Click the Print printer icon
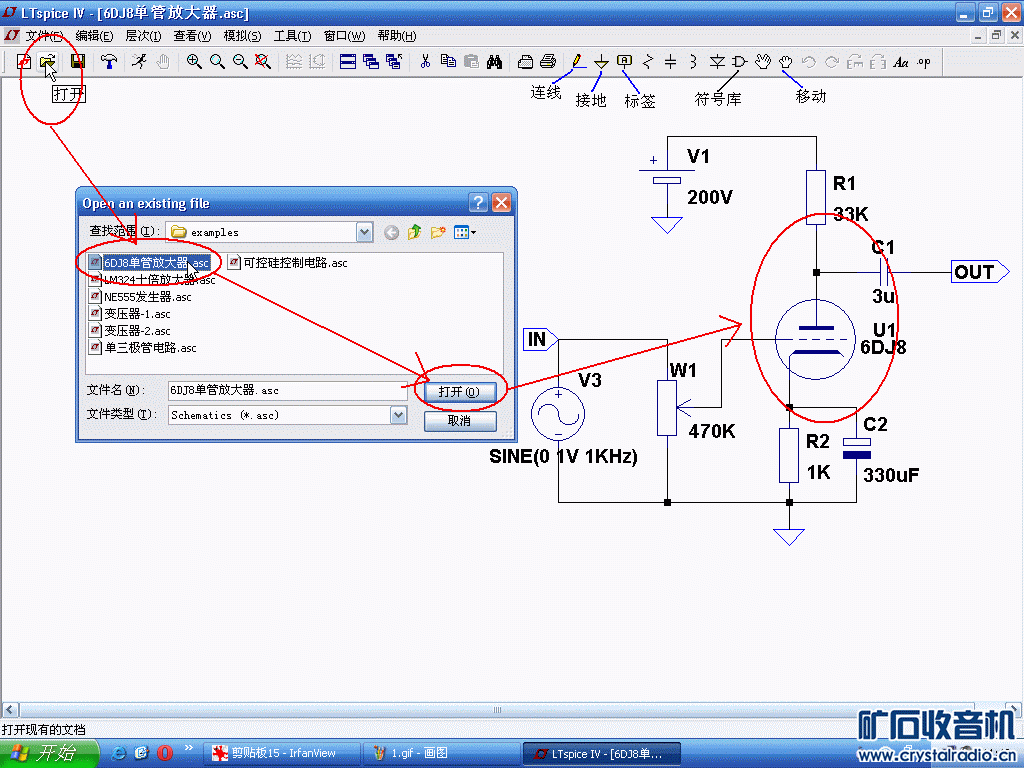 click(549, 61)
